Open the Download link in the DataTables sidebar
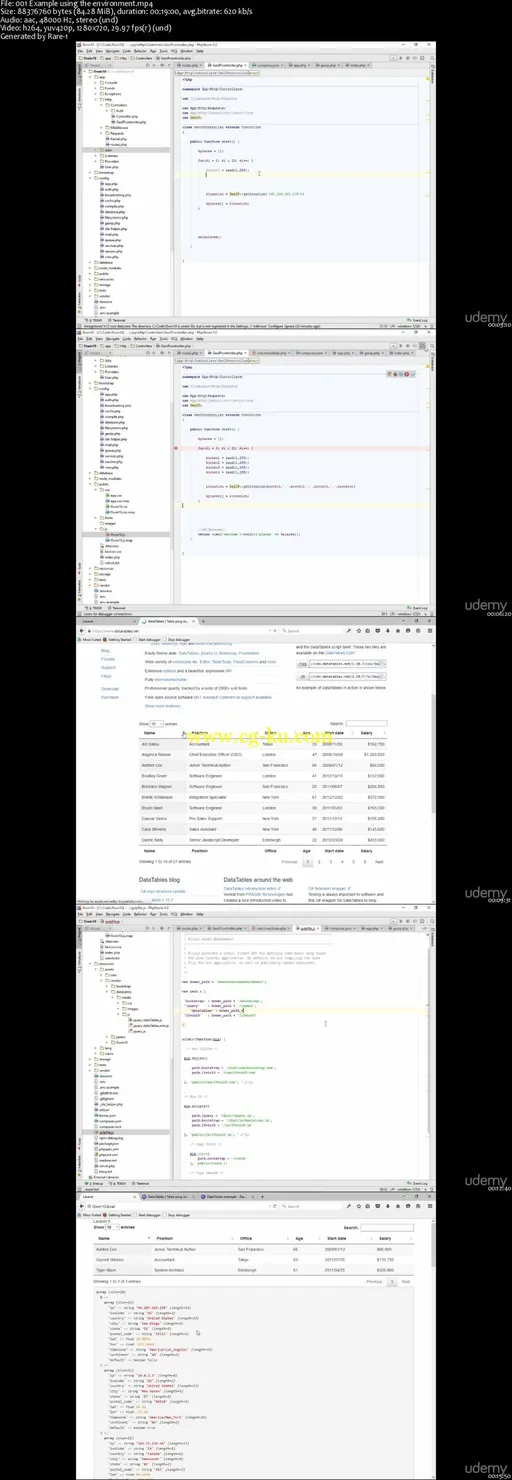512x1480 pixels. [x=110, y=688]
